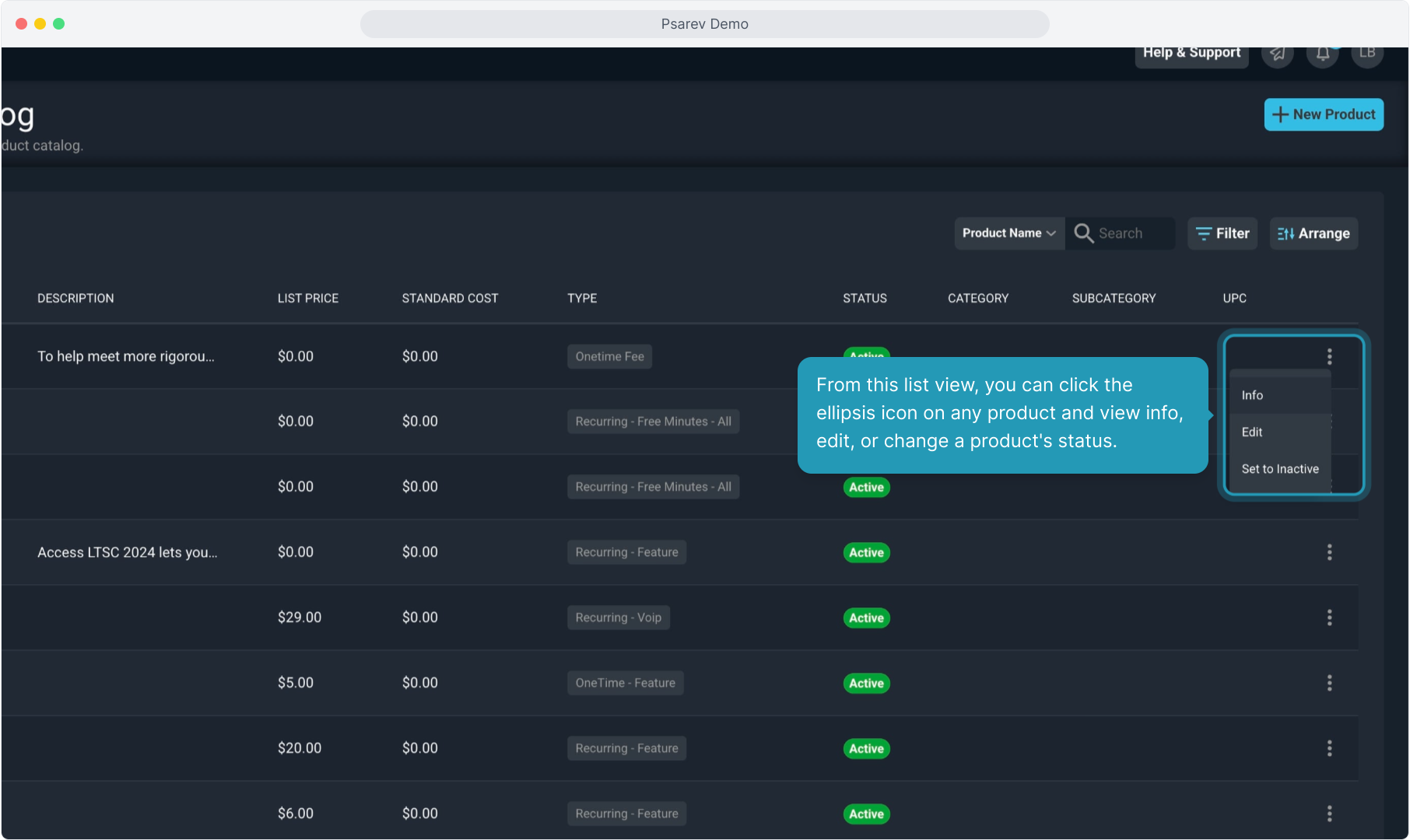Click into the Search input field

click(1132, 233)
